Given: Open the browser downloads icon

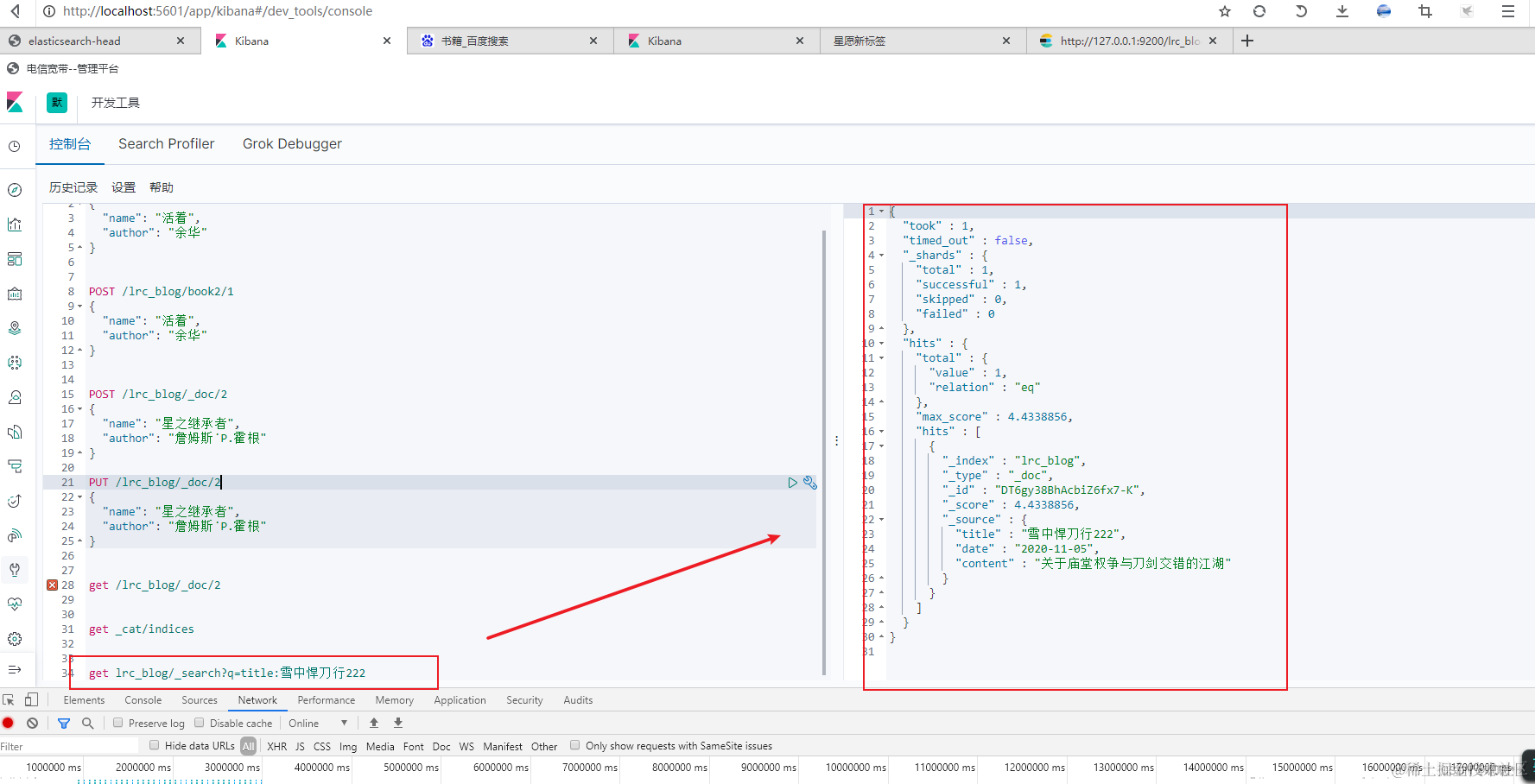Looking at the screenshot, I should [1342, 11].
